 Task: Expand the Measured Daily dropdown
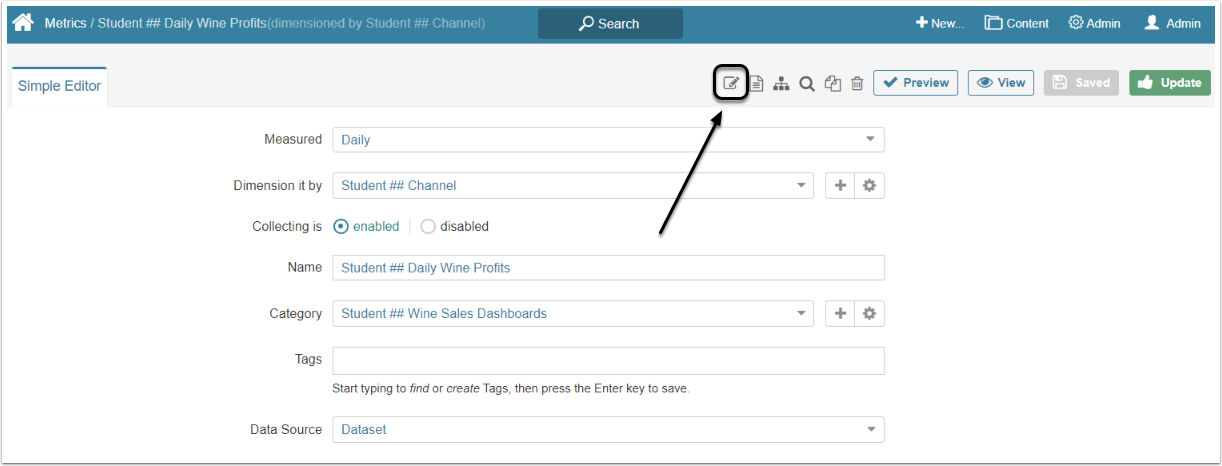click(x=608, y=139)
